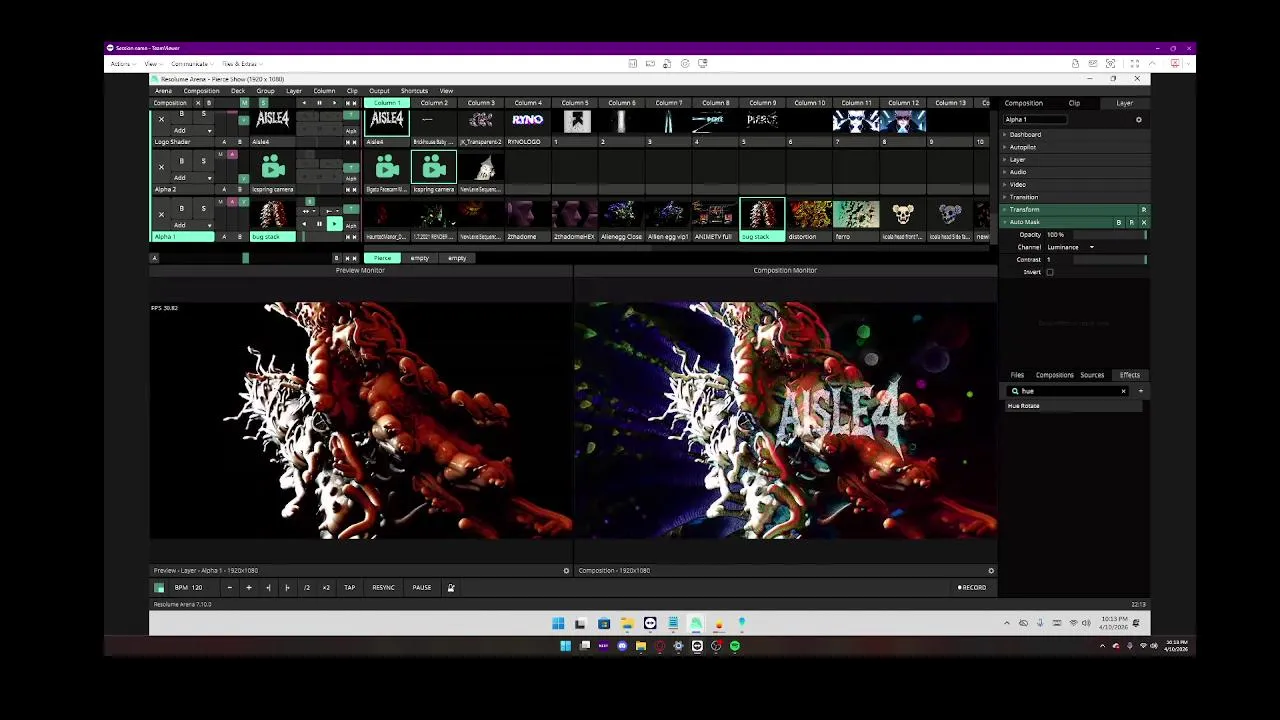Open Composition Monitor settings gear

991,570
